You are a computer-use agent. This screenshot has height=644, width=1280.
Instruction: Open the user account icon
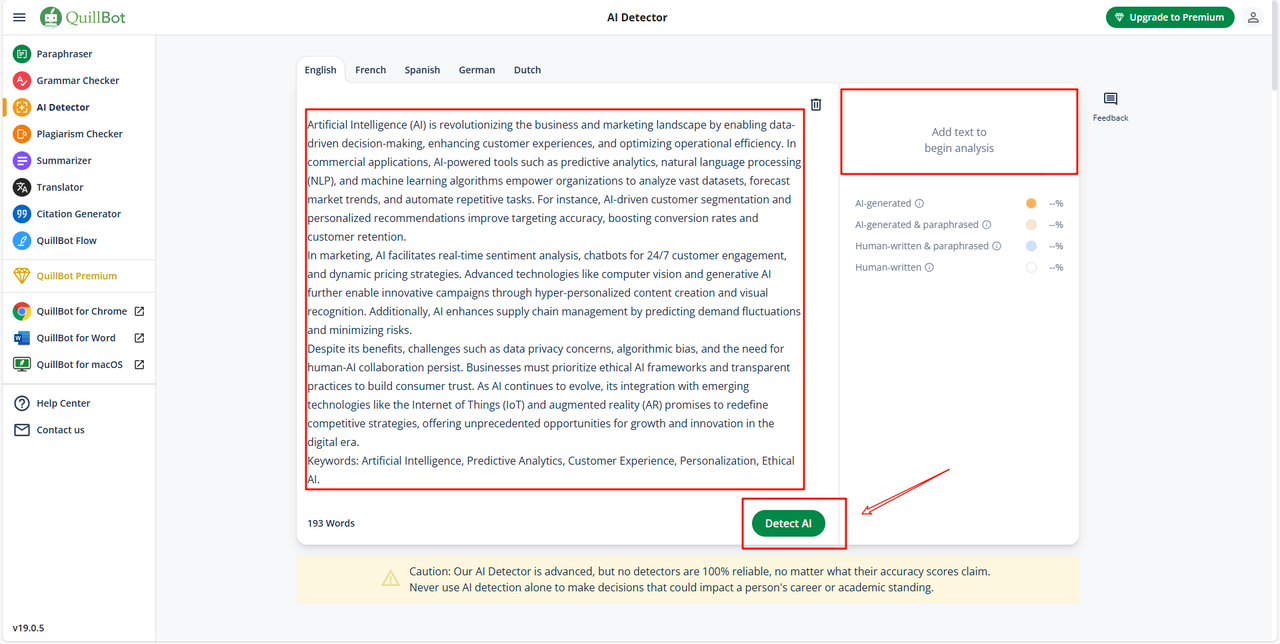(x=1253, y=17)
